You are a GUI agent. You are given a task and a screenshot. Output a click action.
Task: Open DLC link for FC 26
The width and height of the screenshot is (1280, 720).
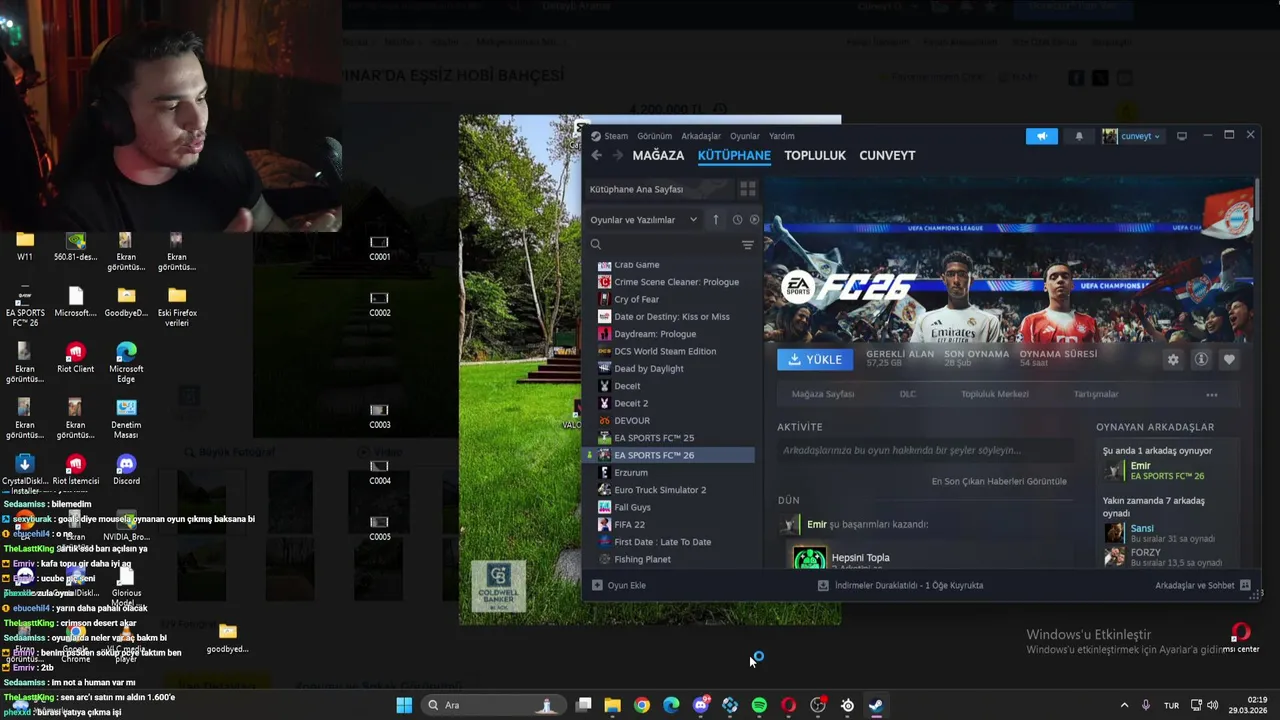click(x=907, y=394)
